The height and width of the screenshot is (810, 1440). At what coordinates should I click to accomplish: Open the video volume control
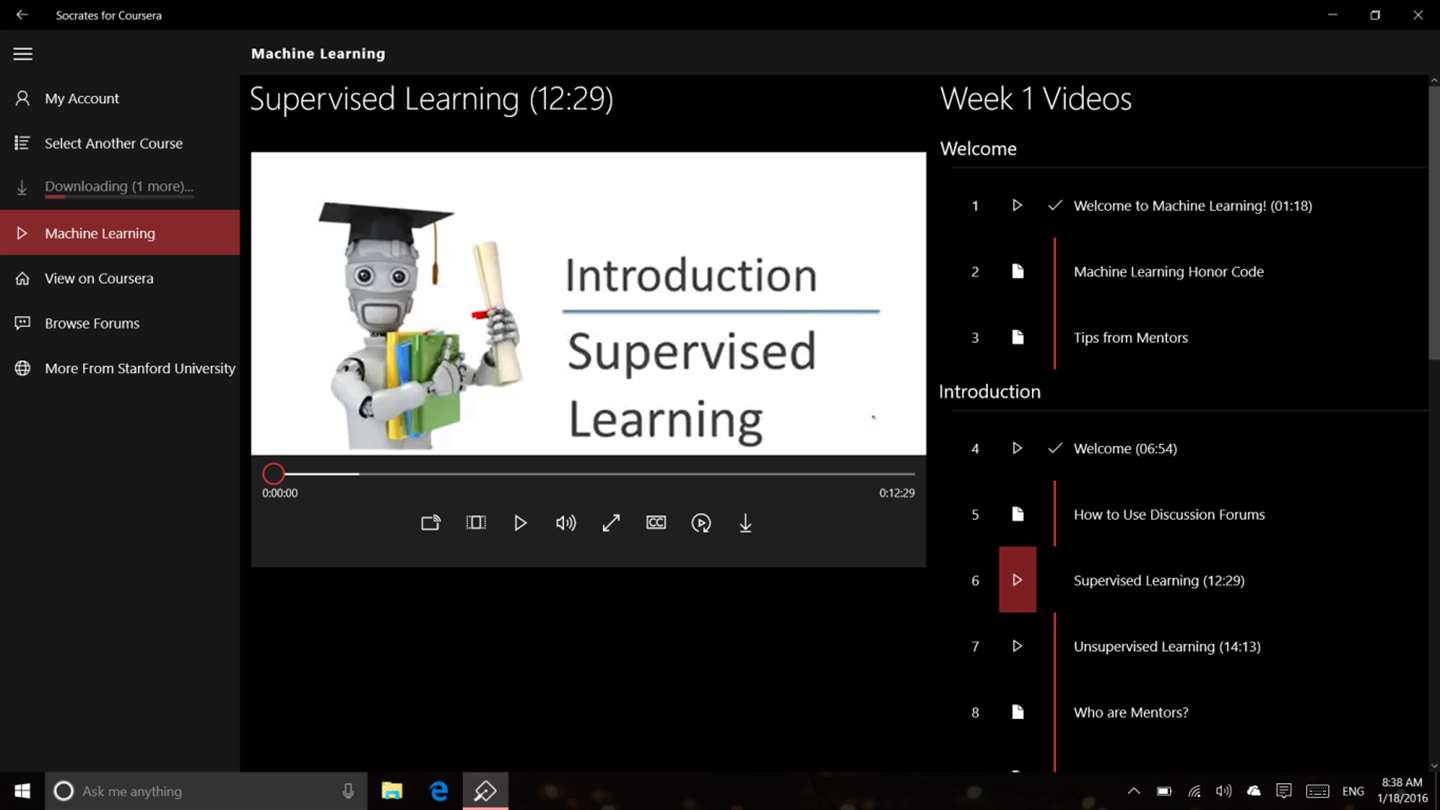(x=566, y=523)
